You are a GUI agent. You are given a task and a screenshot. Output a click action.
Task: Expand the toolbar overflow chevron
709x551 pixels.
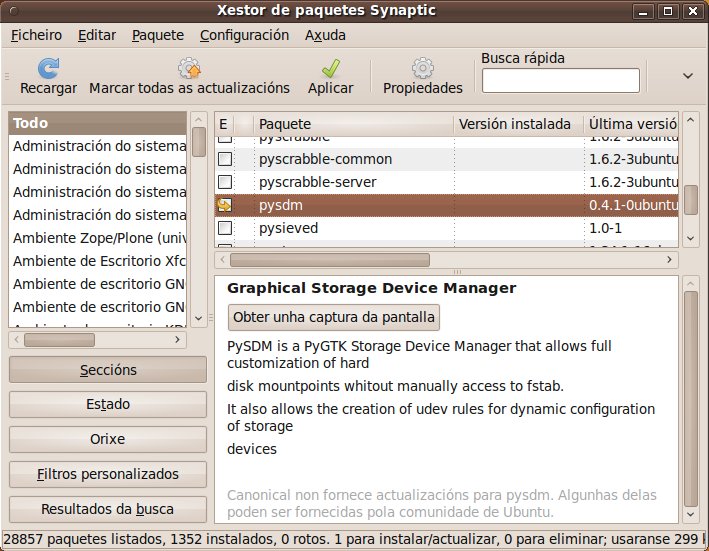click(688, 76)
